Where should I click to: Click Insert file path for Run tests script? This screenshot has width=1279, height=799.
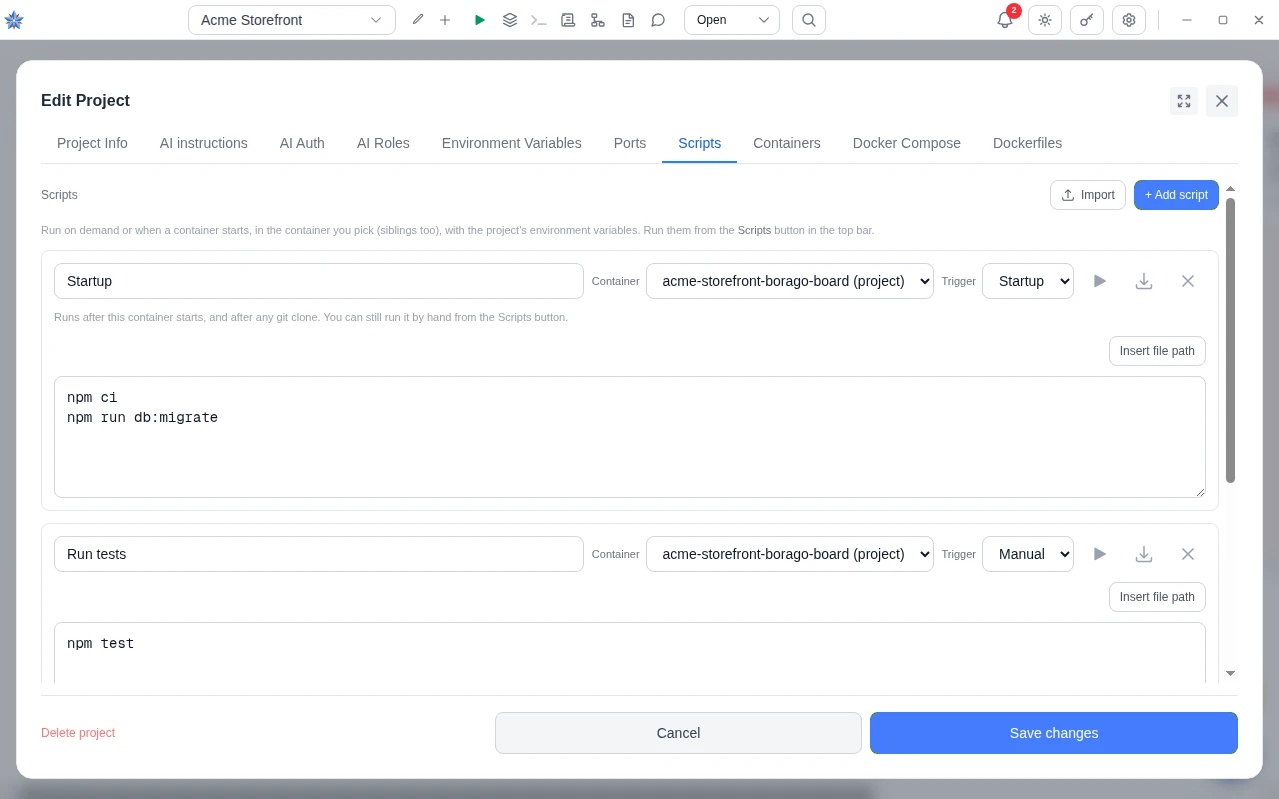coord(1157,597)
